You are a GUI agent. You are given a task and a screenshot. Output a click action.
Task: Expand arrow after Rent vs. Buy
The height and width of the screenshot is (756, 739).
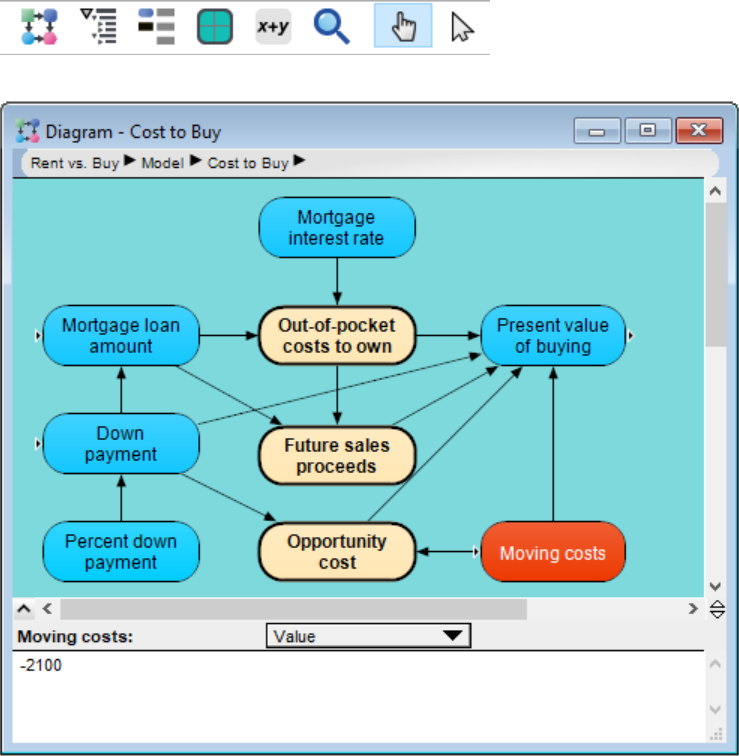click(130, 161)
